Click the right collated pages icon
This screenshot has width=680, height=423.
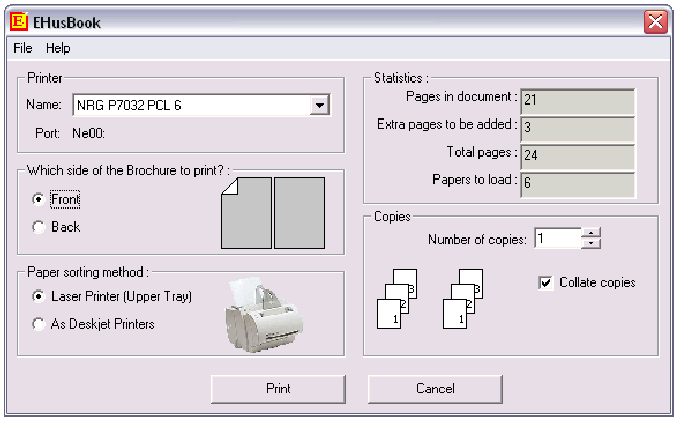pyautogui.click(x=467, y=298)
